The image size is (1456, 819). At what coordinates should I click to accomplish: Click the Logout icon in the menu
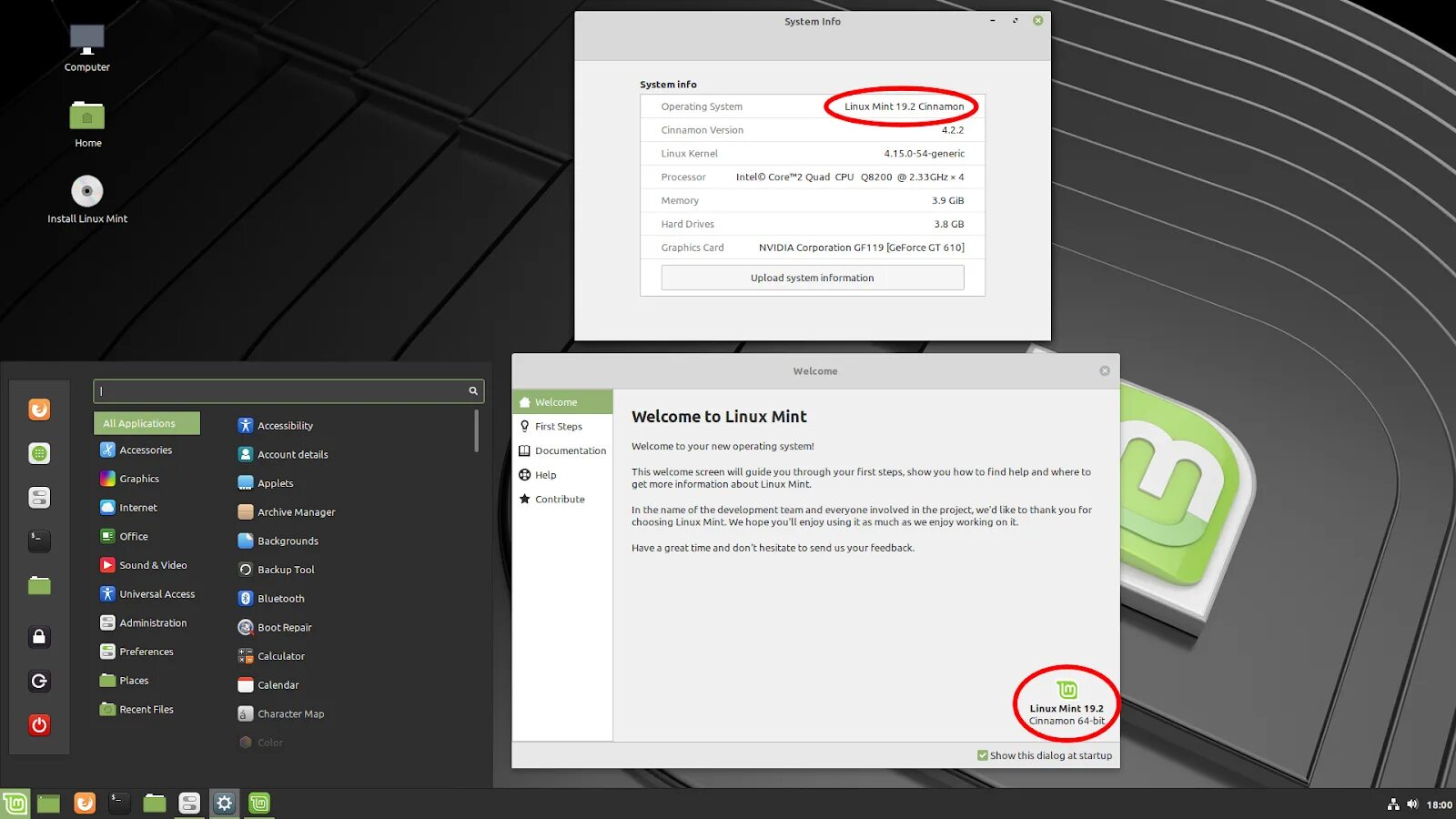pyautogui.click(x=39, y=681)
